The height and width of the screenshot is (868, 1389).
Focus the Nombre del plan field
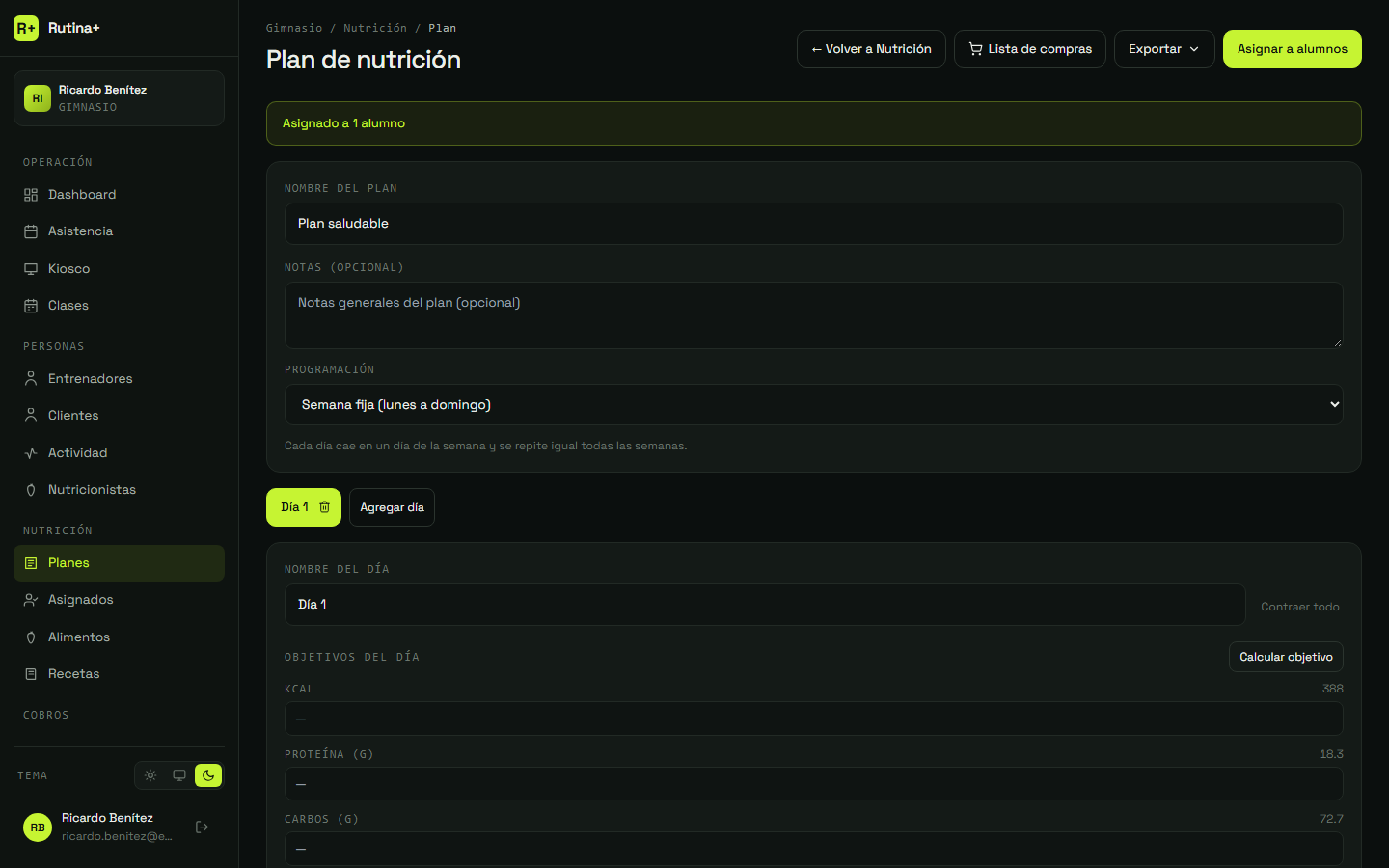pos(814,224)
